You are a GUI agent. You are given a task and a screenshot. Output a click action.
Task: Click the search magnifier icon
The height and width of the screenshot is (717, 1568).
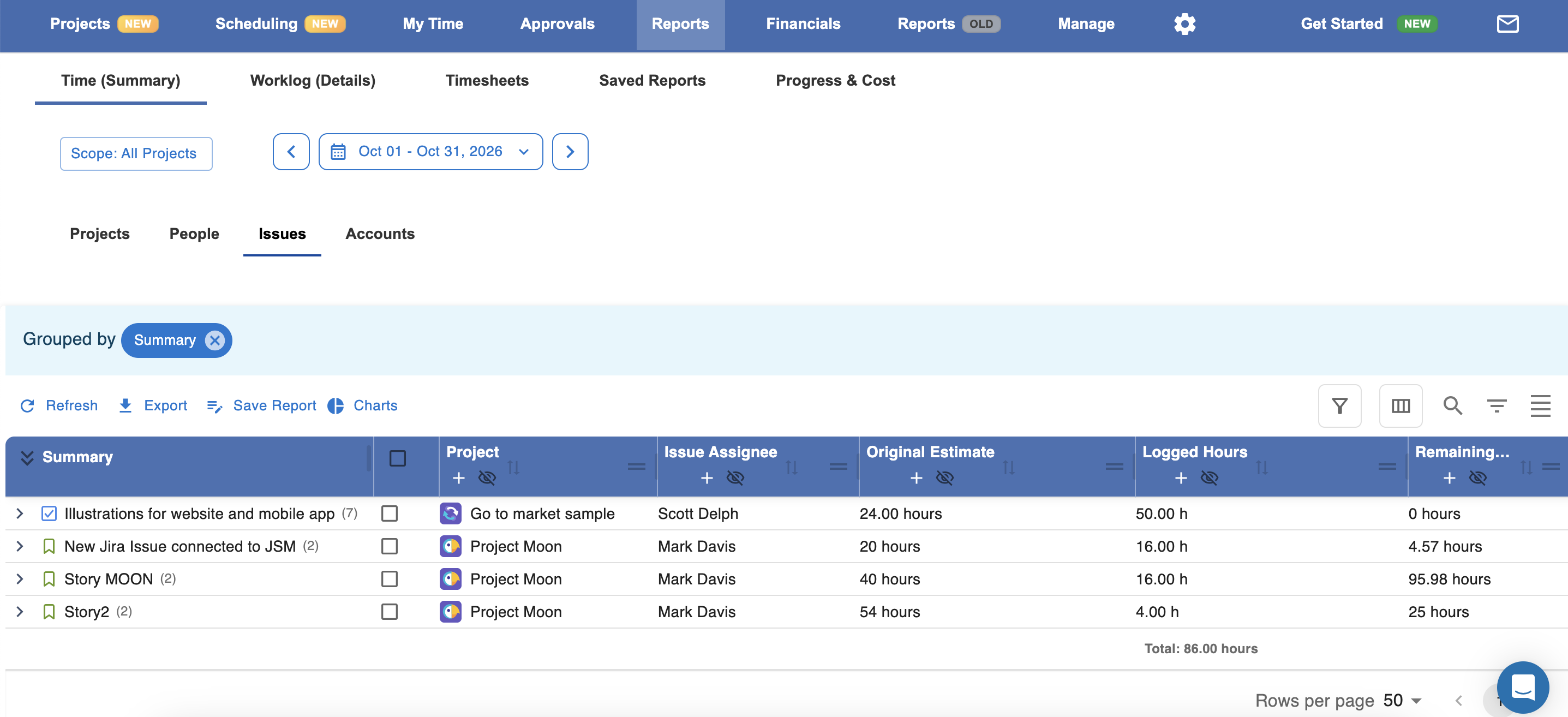tap(1452, 405)
